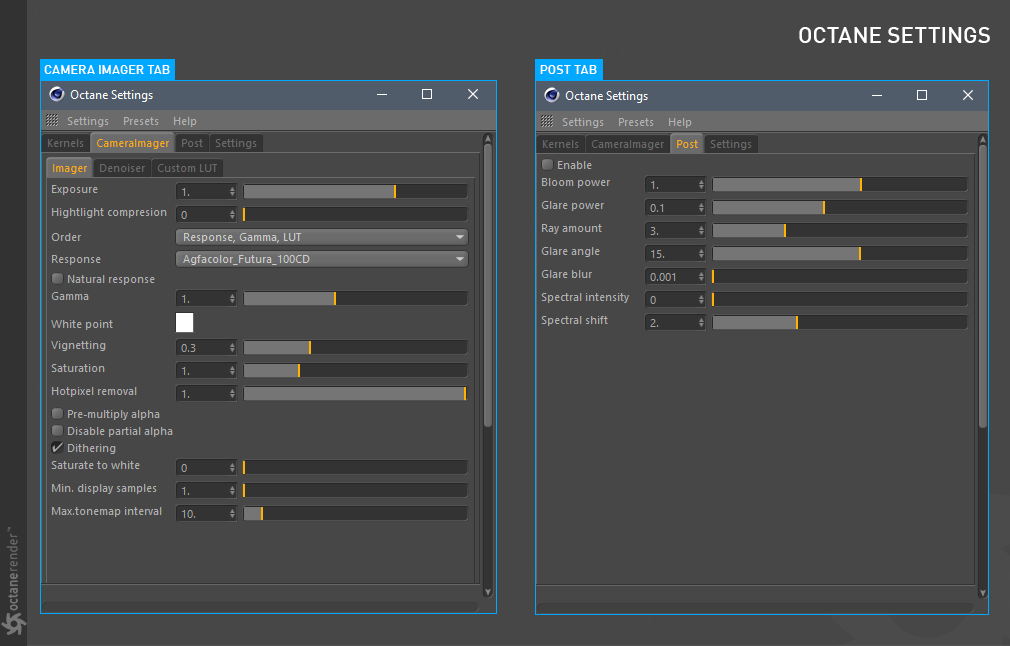1010x646 pixels.
Task: Open Help menu in the Post window
Action: tap(680, 122)
